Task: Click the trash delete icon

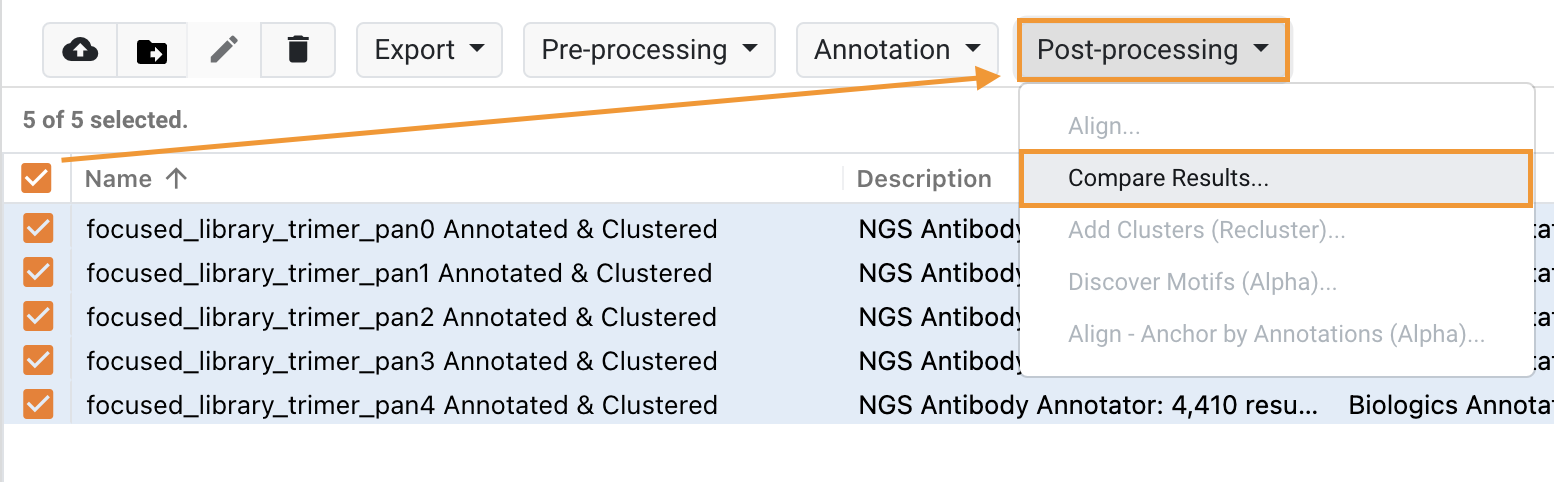Action: (x=297, y=49)
